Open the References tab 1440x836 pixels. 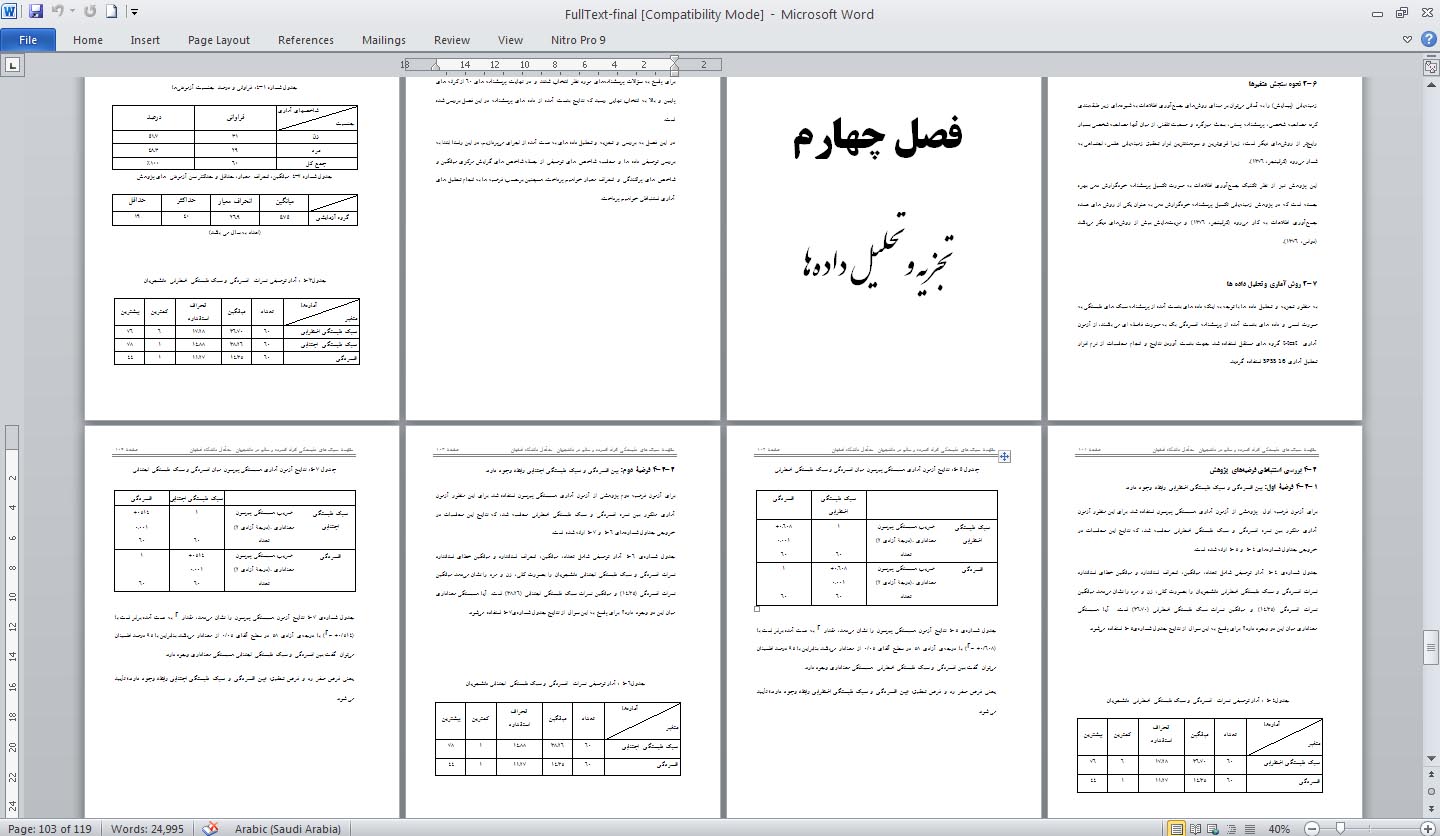tap(305, 40)
